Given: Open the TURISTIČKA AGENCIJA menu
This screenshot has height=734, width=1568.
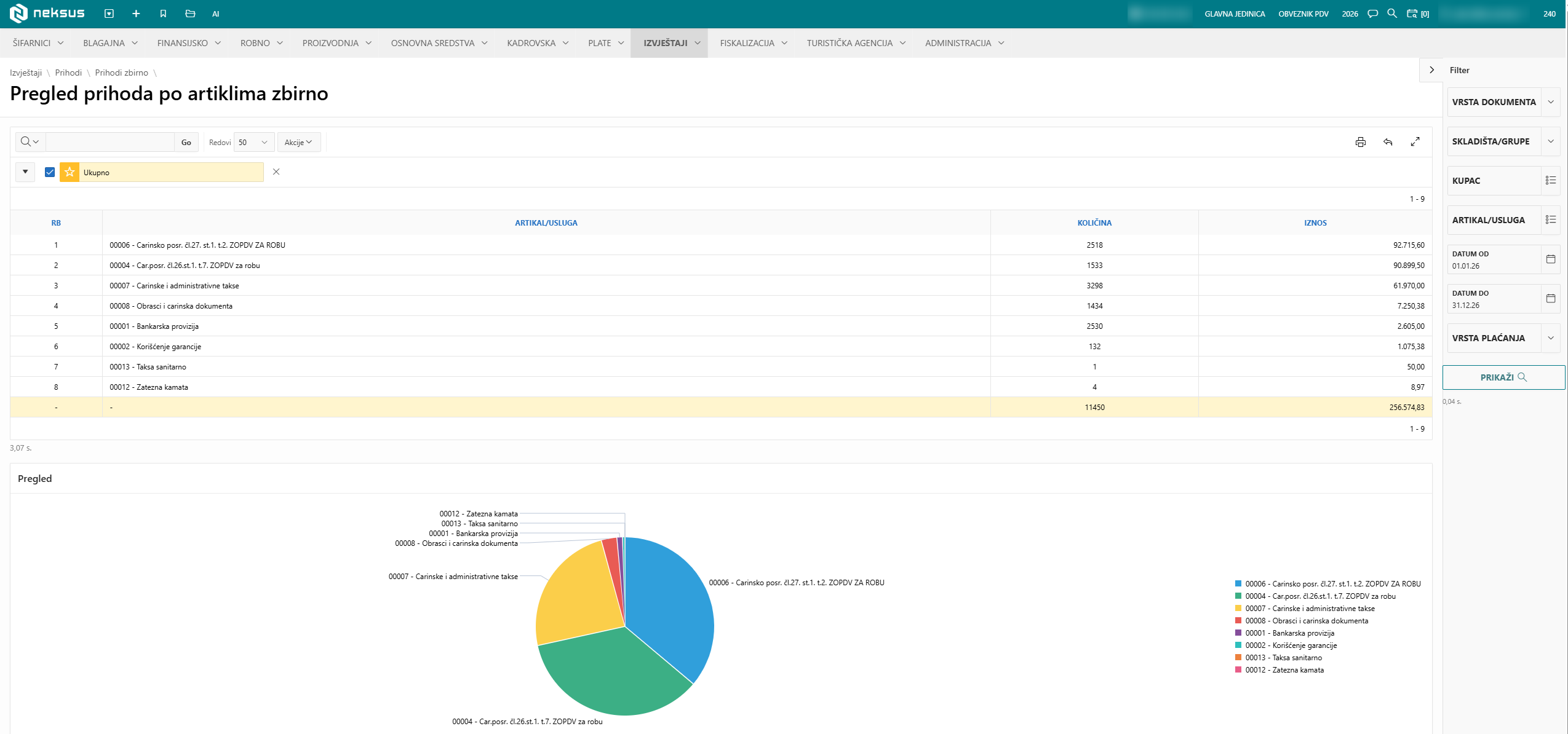Looking at the screenshot, I should [x=856, y=43].
